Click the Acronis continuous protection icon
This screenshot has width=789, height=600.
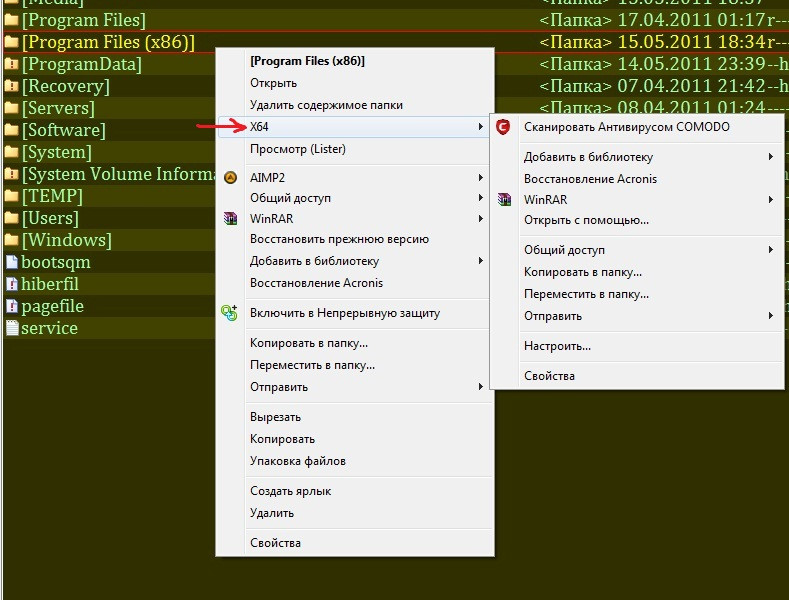(229, 313)
